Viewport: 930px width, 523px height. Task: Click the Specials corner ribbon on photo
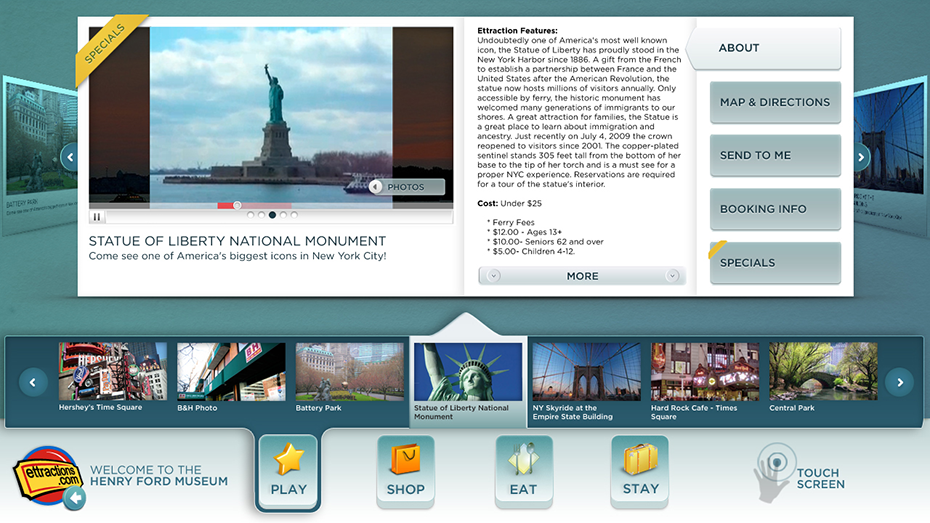pyautogui.click(x=108, y=49)
